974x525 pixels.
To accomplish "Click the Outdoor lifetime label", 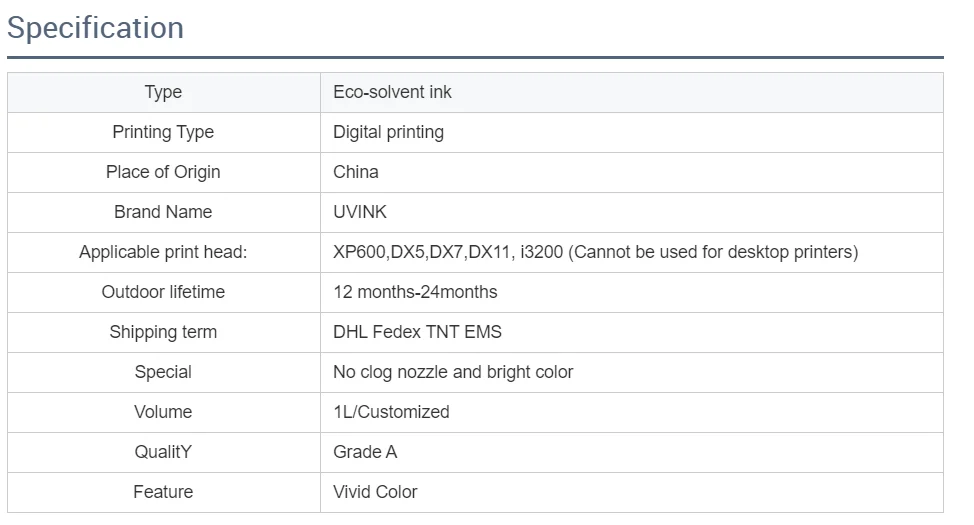I will pyautogui.click(x=163, y=292).
